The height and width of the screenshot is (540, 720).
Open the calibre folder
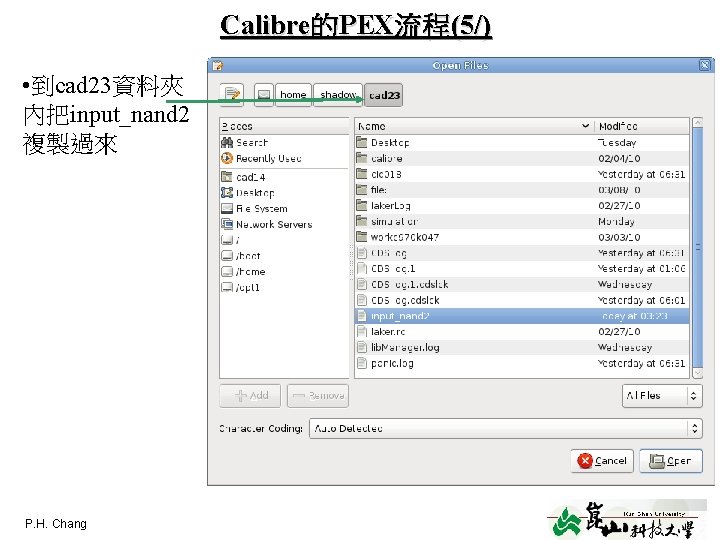(x=522, y=158)
